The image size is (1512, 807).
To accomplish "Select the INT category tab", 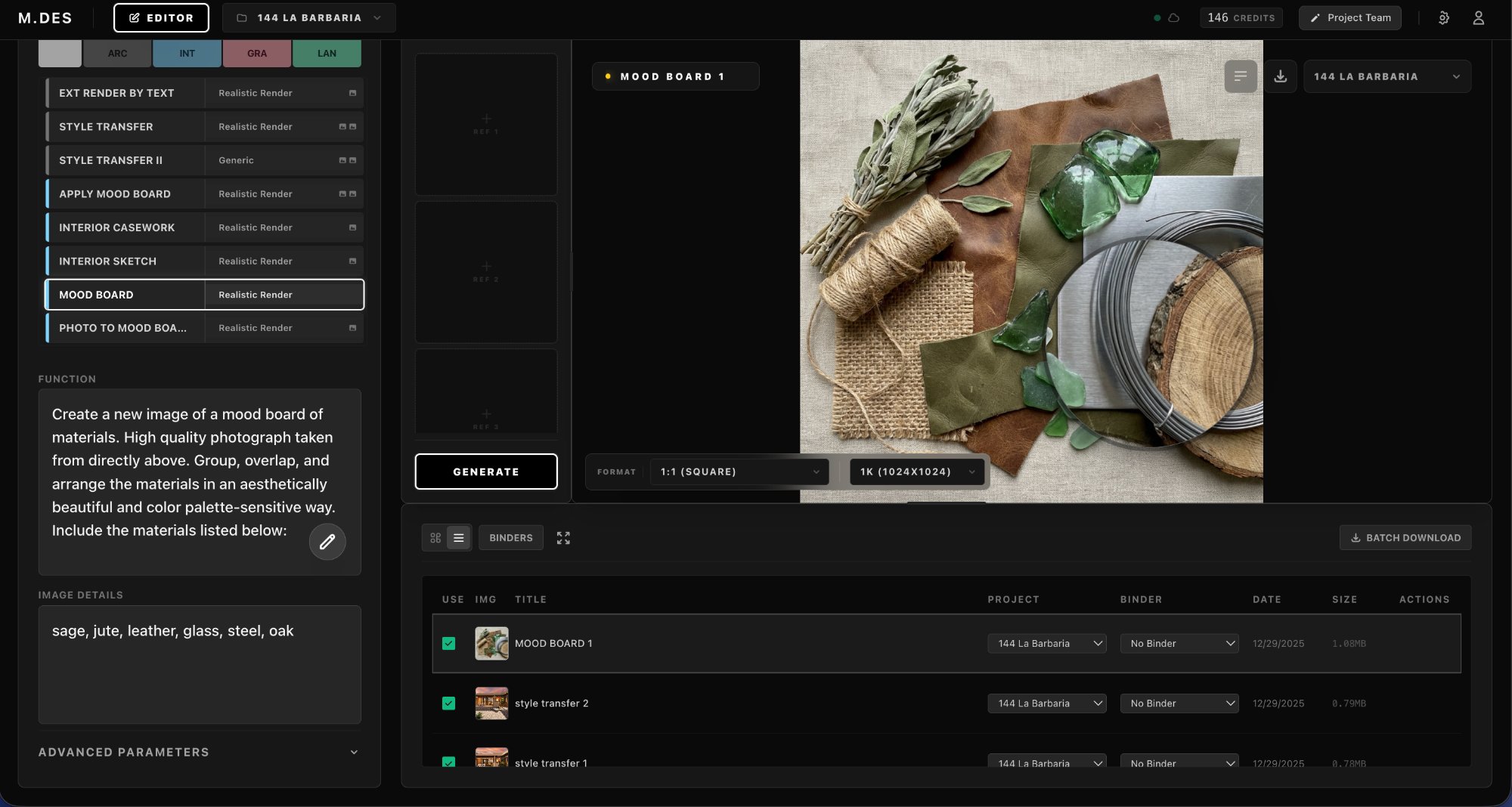I will [187, 54].
